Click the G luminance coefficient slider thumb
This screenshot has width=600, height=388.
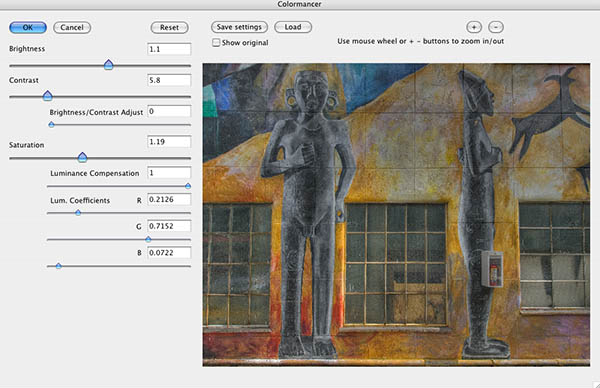pos(148,239)
